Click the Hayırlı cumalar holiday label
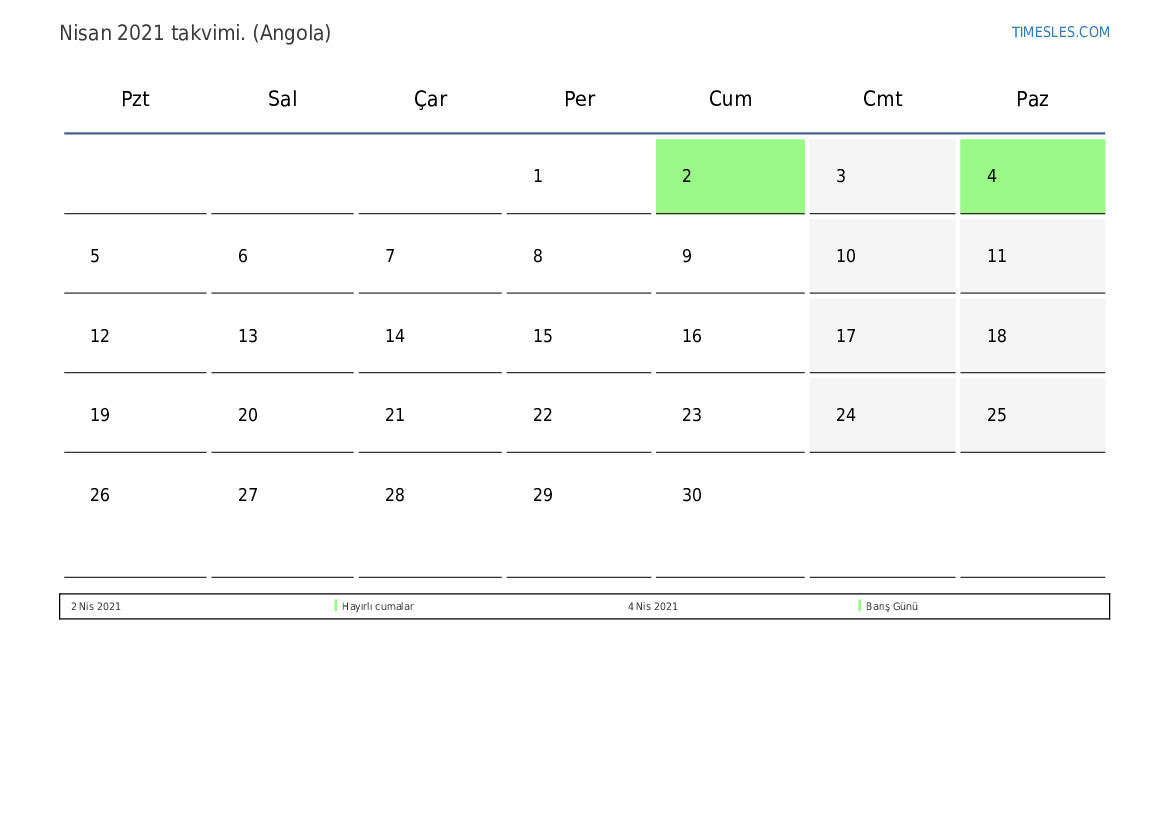Screen dimensions: 1169x827 coord(377,606)
